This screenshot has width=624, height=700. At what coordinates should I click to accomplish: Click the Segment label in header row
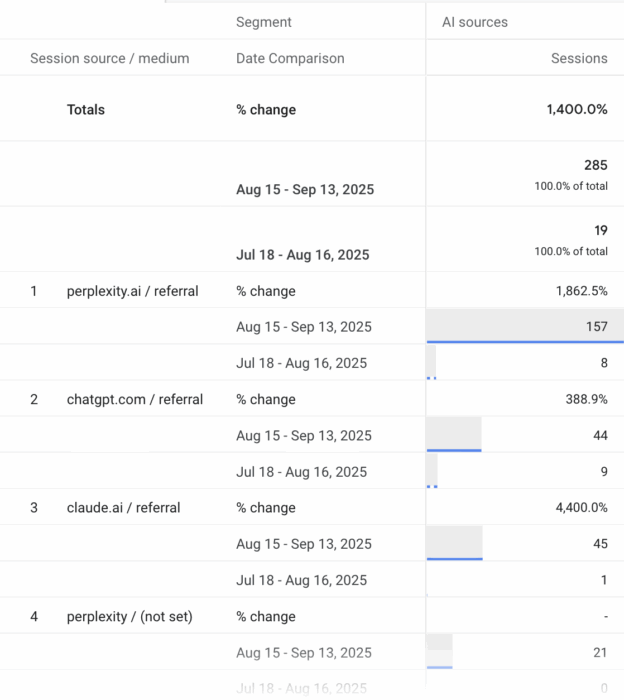(264, 22)
